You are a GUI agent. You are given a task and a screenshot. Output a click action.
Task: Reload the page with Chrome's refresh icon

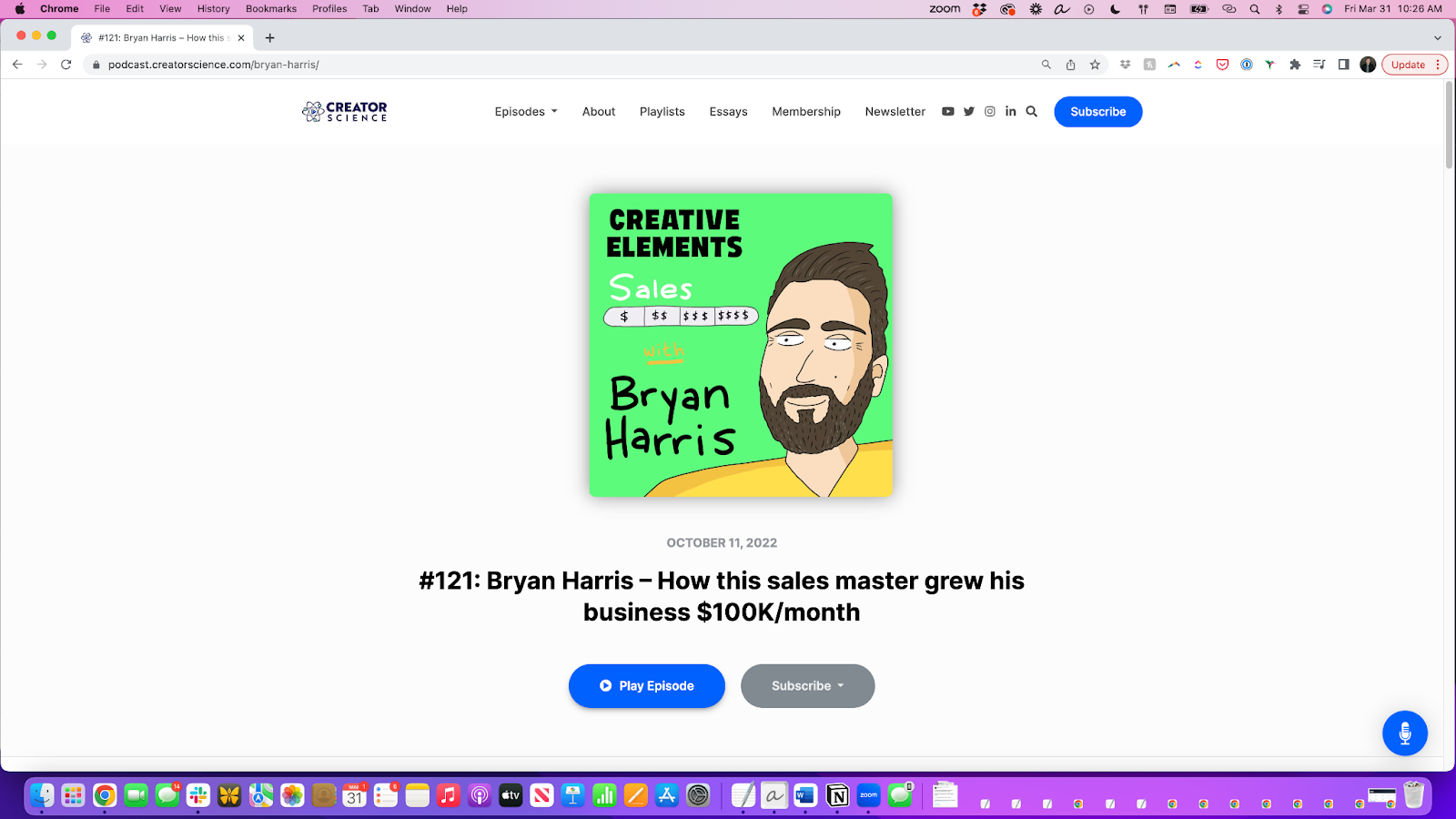click(x=66, y=65)
